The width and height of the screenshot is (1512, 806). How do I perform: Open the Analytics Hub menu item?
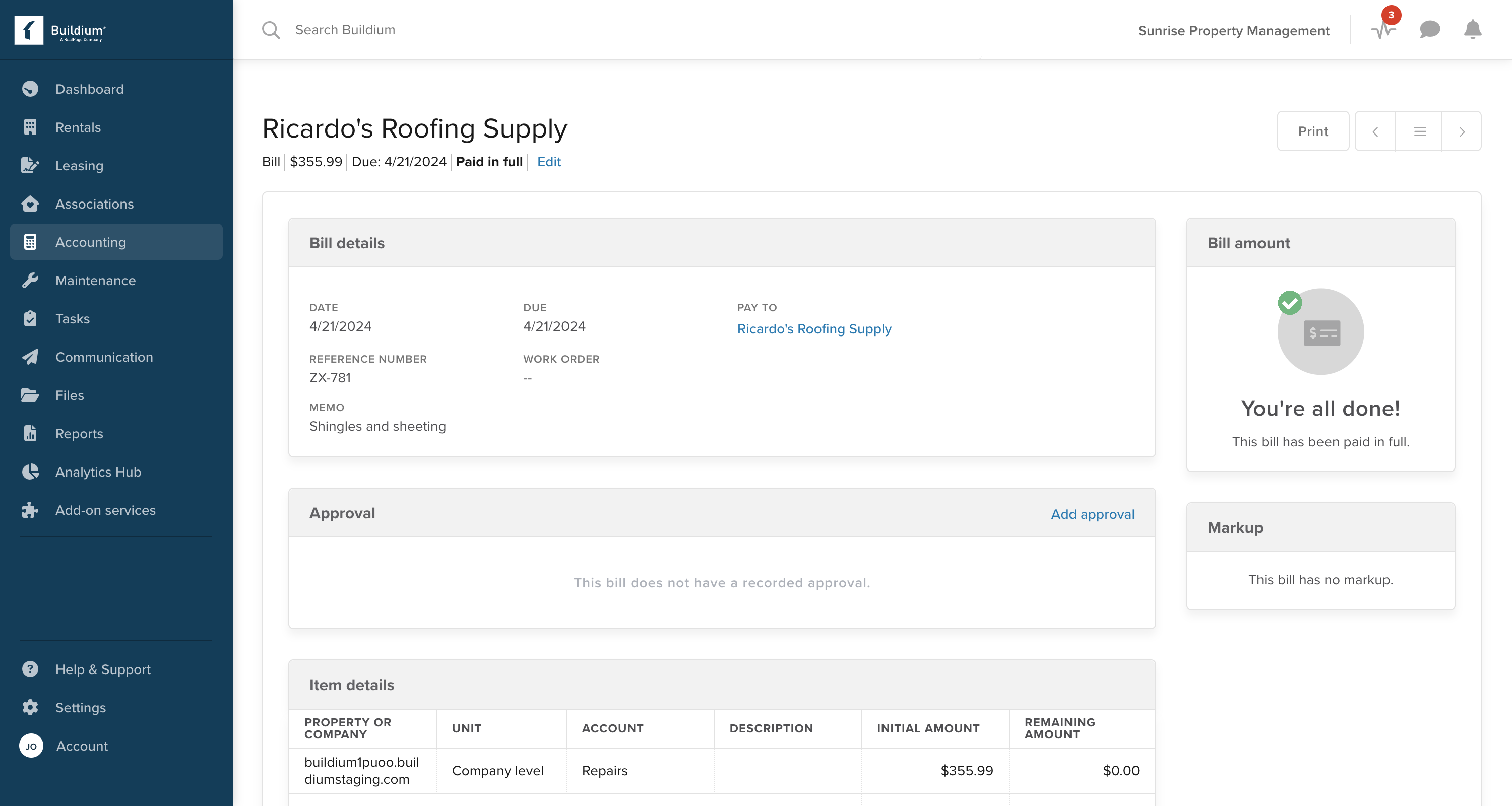point(116,472)
